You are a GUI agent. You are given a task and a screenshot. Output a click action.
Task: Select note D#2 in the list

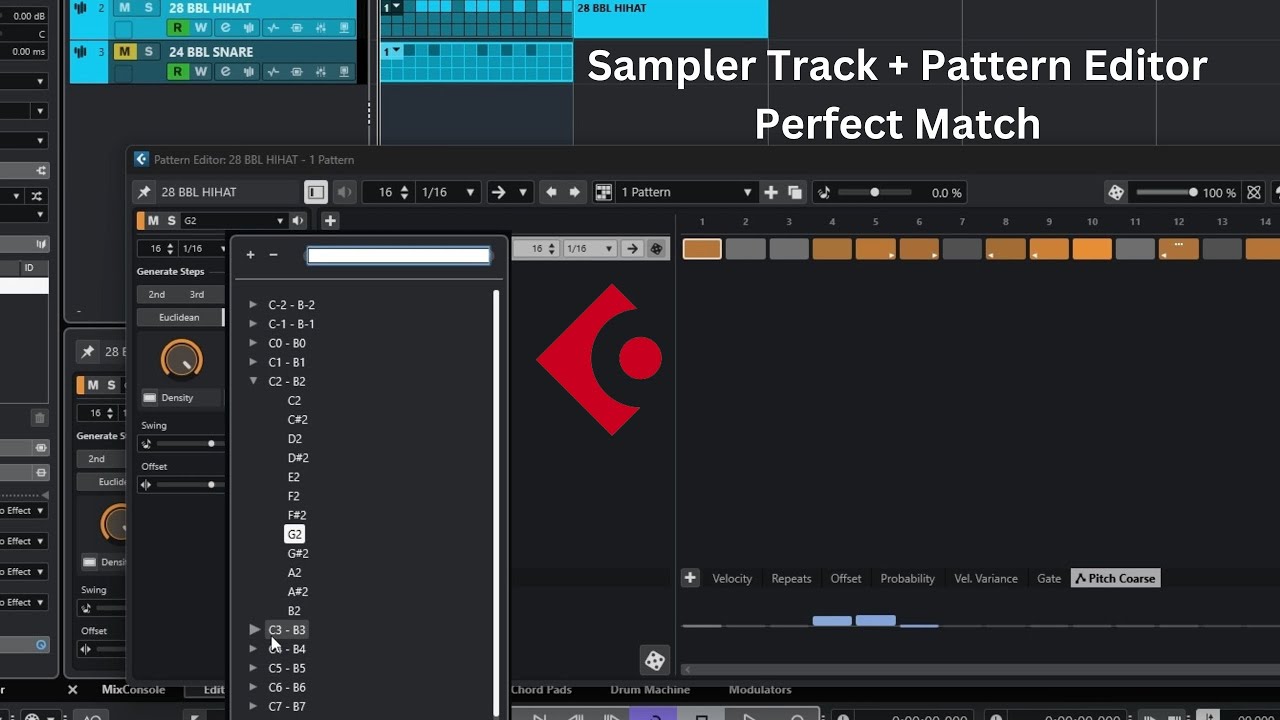pyautogui.click(x=298, y=458)
